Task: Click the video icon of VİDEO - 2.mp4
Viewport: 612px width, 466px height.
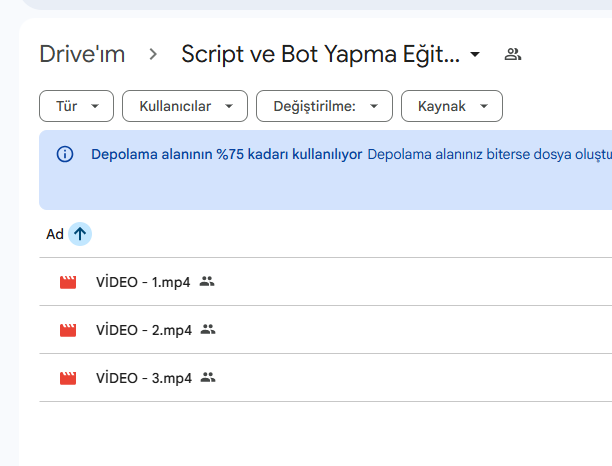Action: pyautogui.click(x=68, y=330)
